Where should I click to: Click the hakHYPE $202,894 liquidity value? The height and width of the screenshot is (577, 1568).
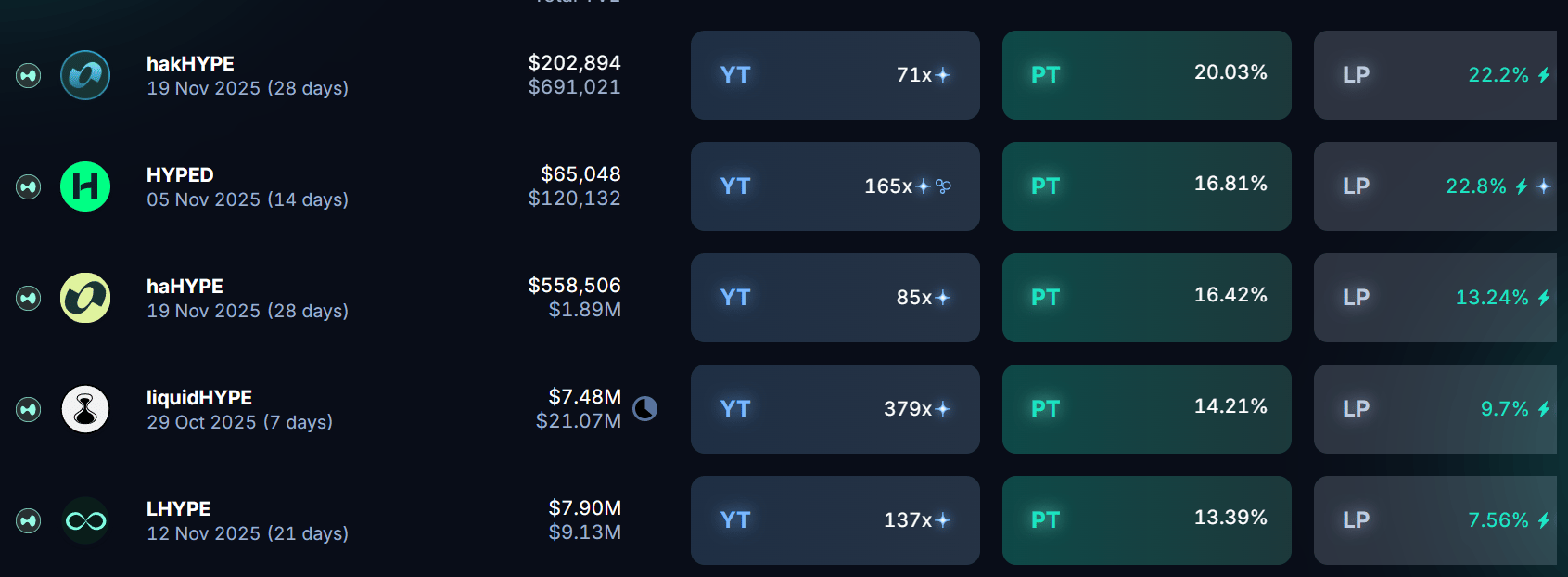tap(574, 63)
